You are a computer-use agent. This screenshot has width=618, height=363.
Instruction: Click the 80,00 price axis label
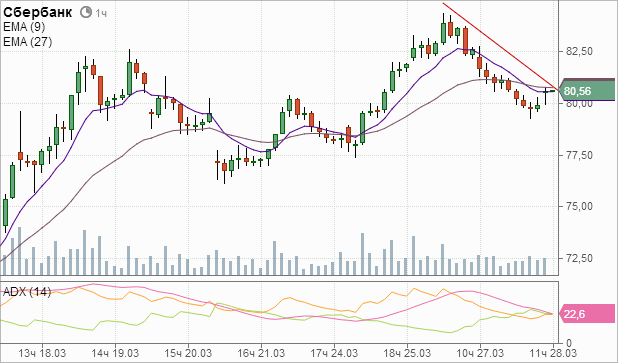point(579,104)
